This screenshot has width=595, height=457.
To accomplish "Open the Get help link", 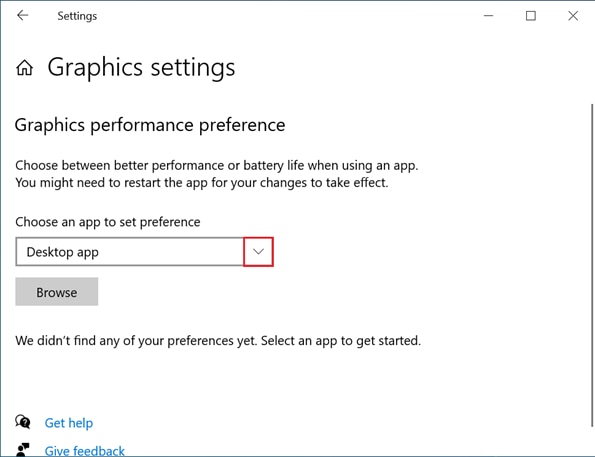I will [x=69, y=423].
